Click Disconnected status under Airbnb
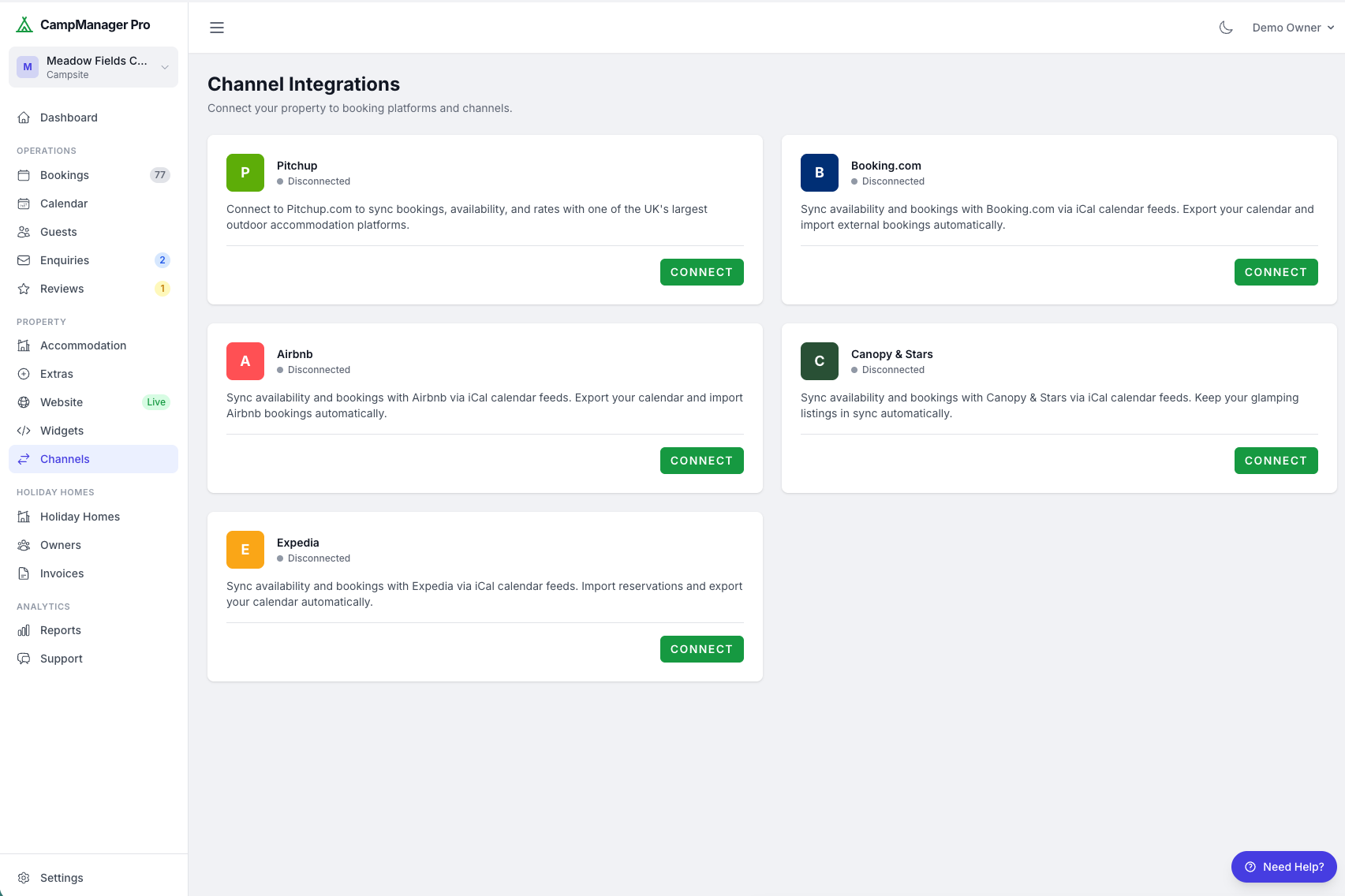Image resolution: width=1345 pixels, height=896 pixels. point(313,370)
